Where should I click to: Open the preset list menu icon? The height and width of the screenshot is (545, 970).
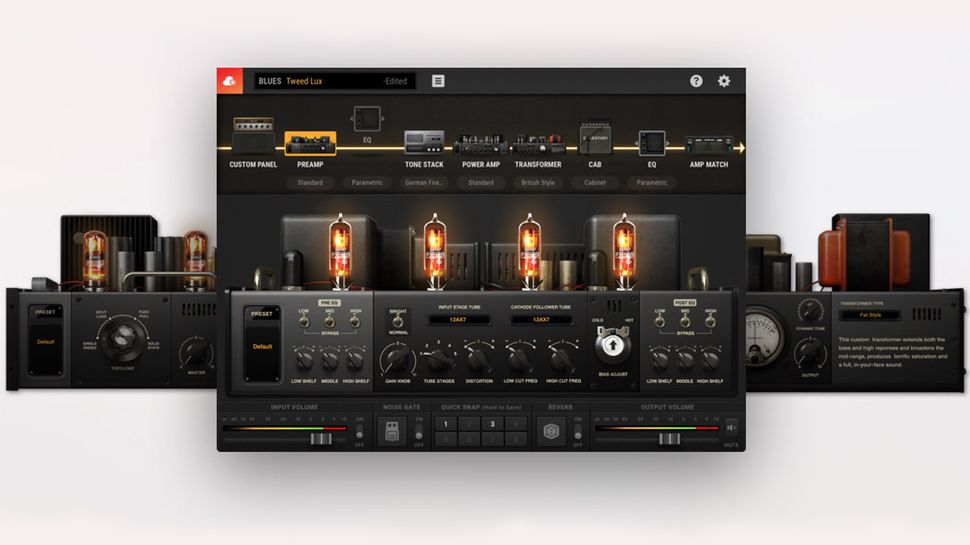438,81
